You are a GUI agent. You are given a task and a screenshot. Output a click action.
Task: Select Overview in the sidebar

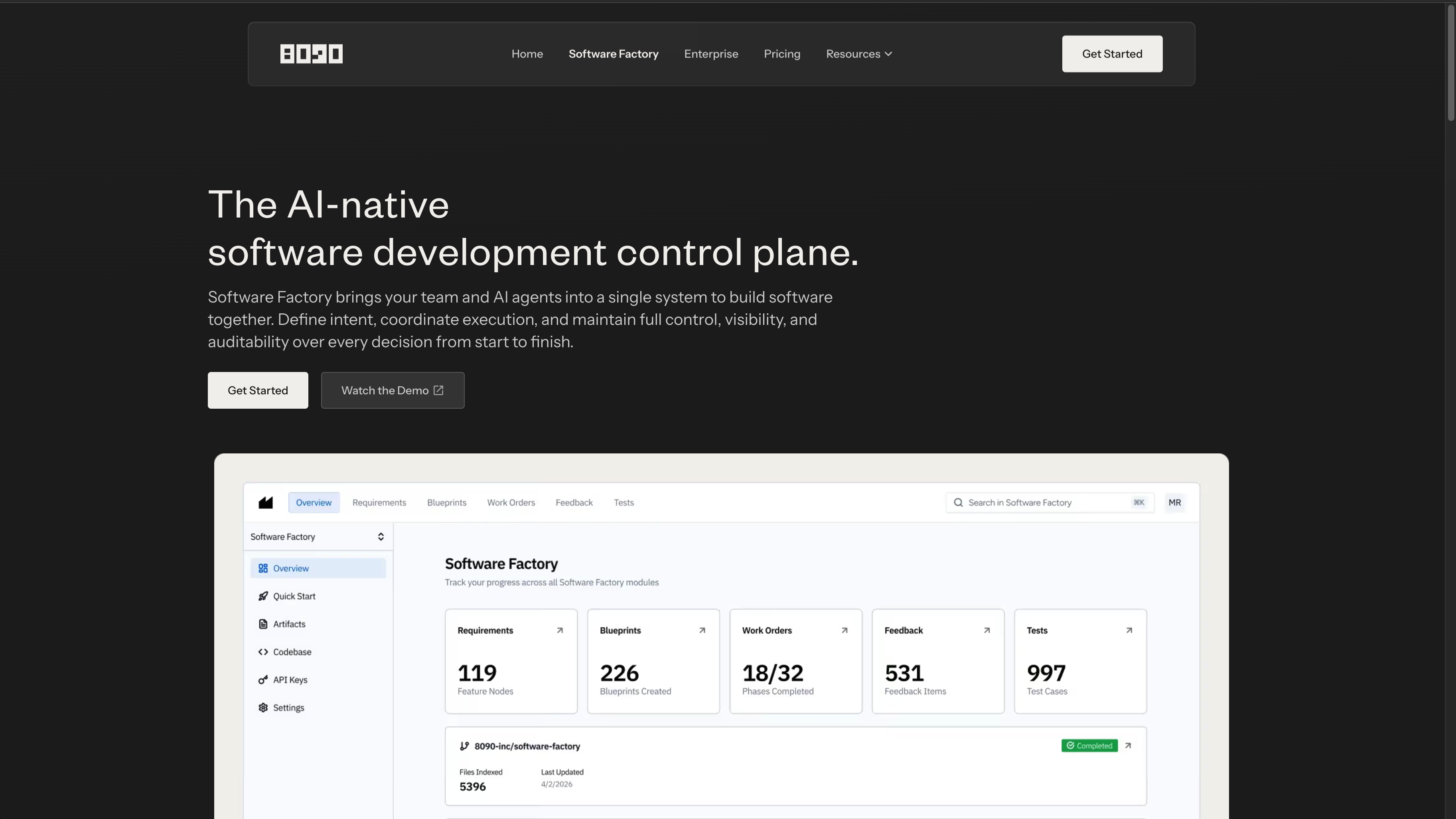point(318,568)
